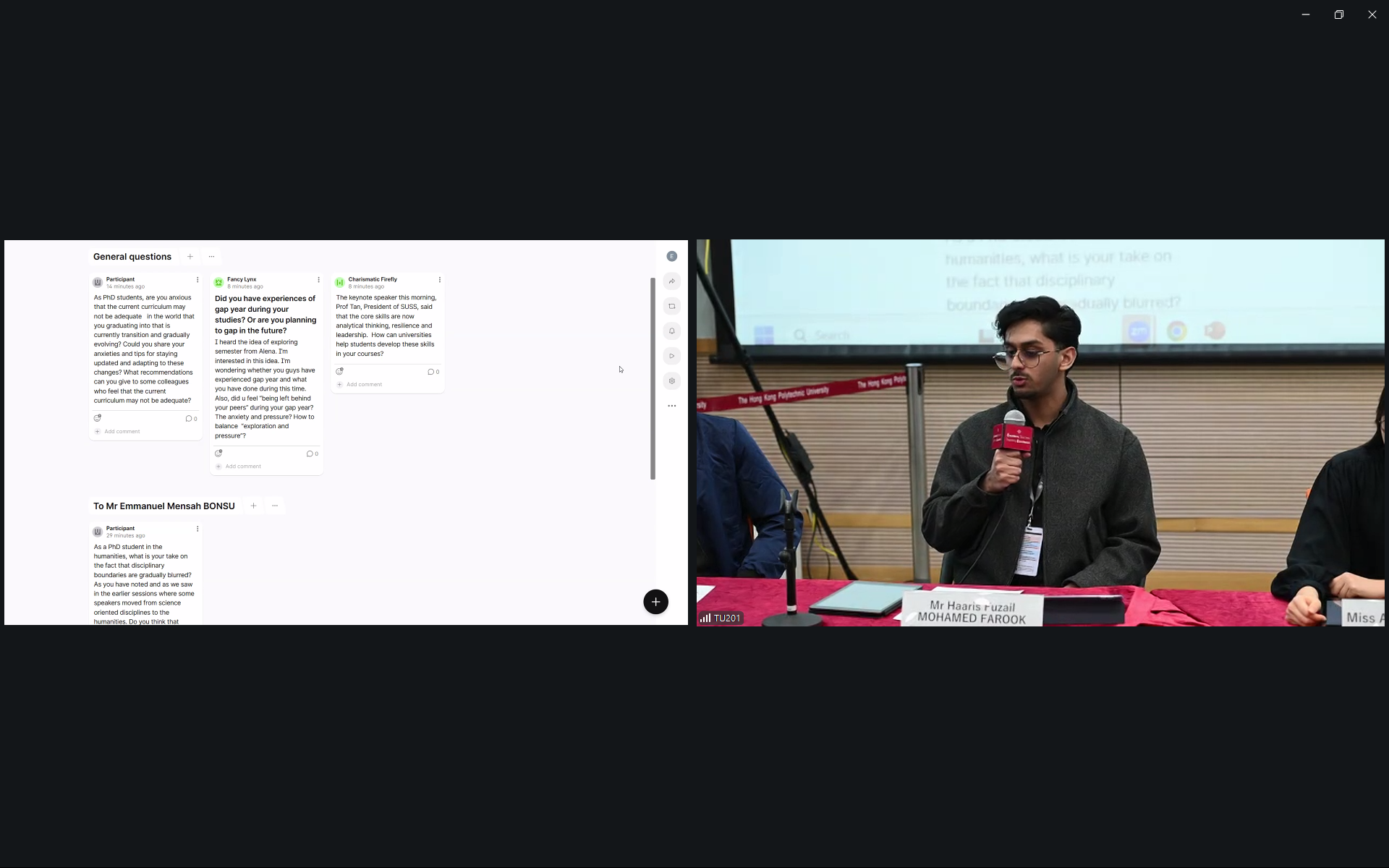The width and height of the screenshot is (1389, 868).
Task: Open Emmanuel Mensah BONSU section more menu
Action: pos(275,506)
